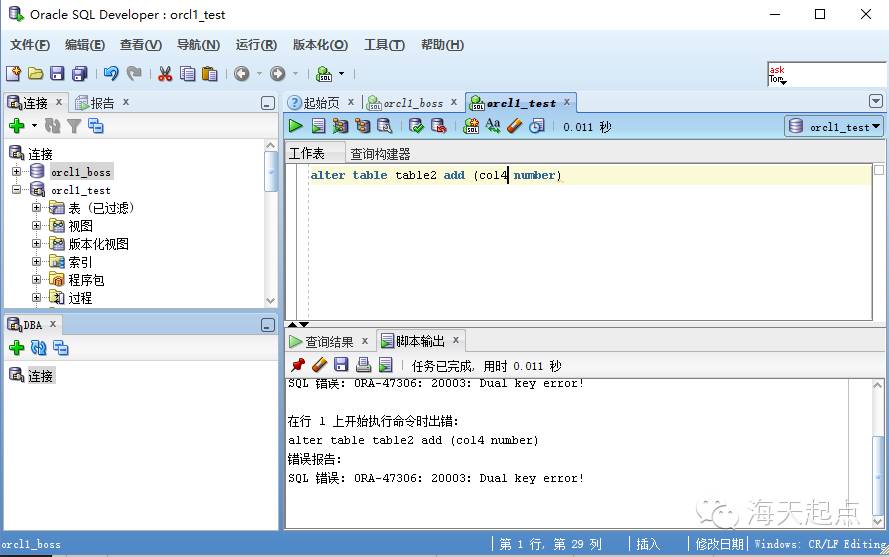The width and height of the screenshot is (889, 557).
Task: Expand the 视图 tree node
Action: (x=36, y=226)
